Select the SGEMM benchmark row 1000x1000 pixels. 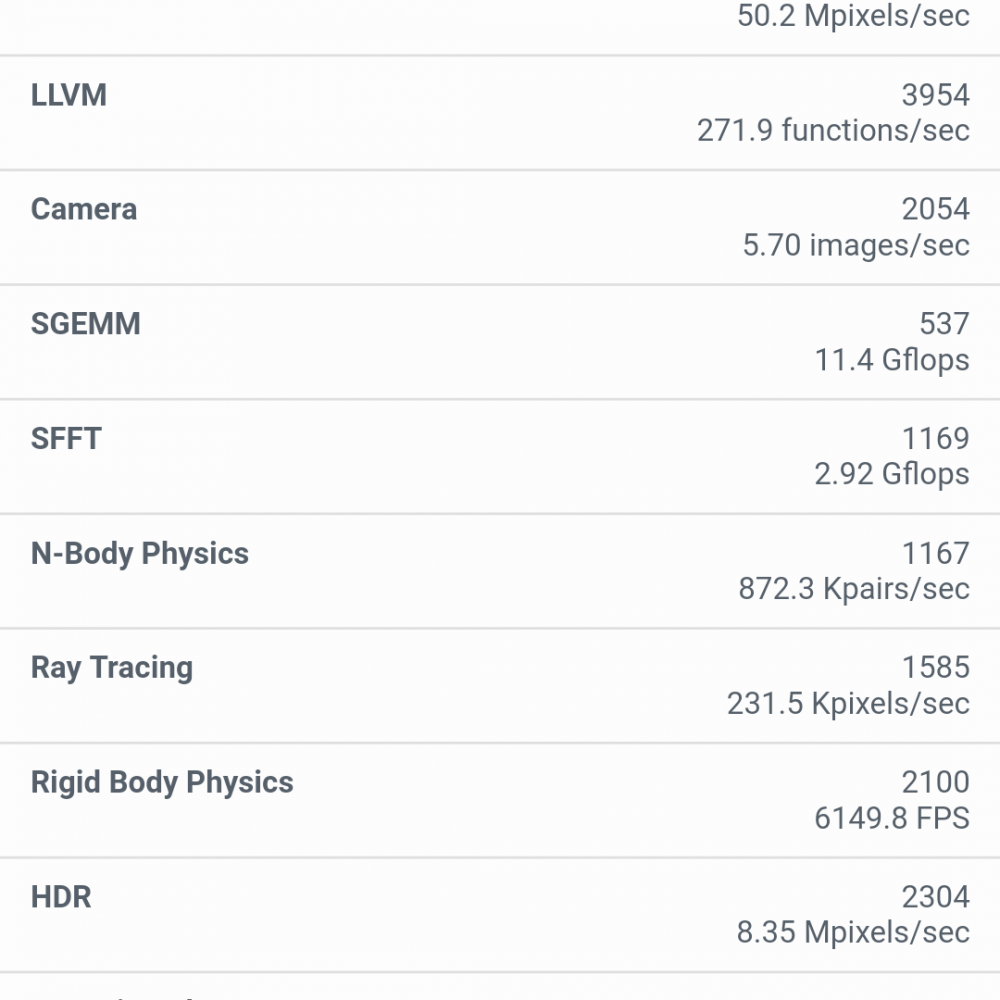click(x=500, y=342)
